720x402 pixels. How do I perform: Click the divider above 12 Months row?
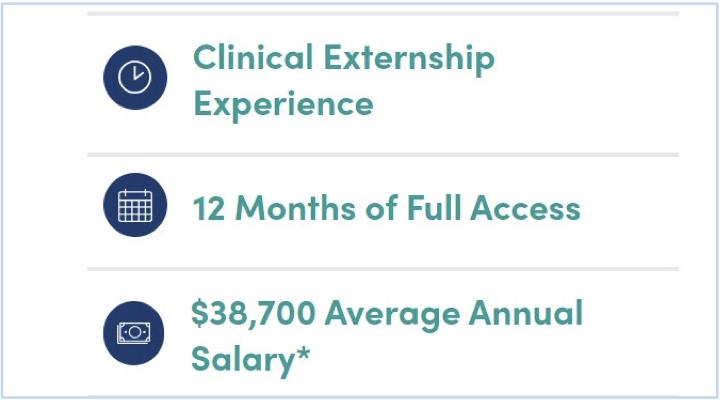click(382, 155)
